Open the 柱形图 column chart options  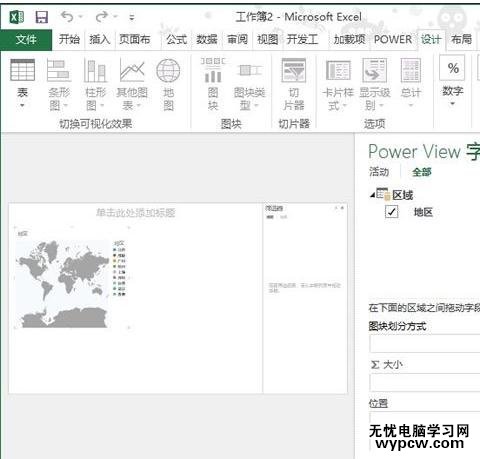(x=95, y=84)
